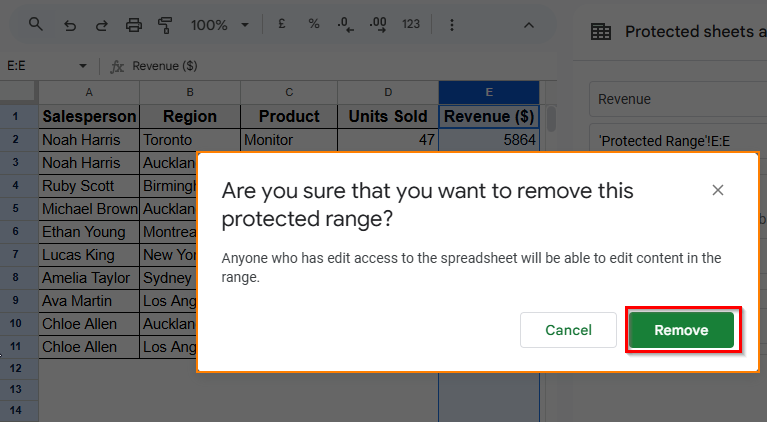The height and width of the screenshot is (422, 767).
Task: Undo the last action
Action: [69, 24]
